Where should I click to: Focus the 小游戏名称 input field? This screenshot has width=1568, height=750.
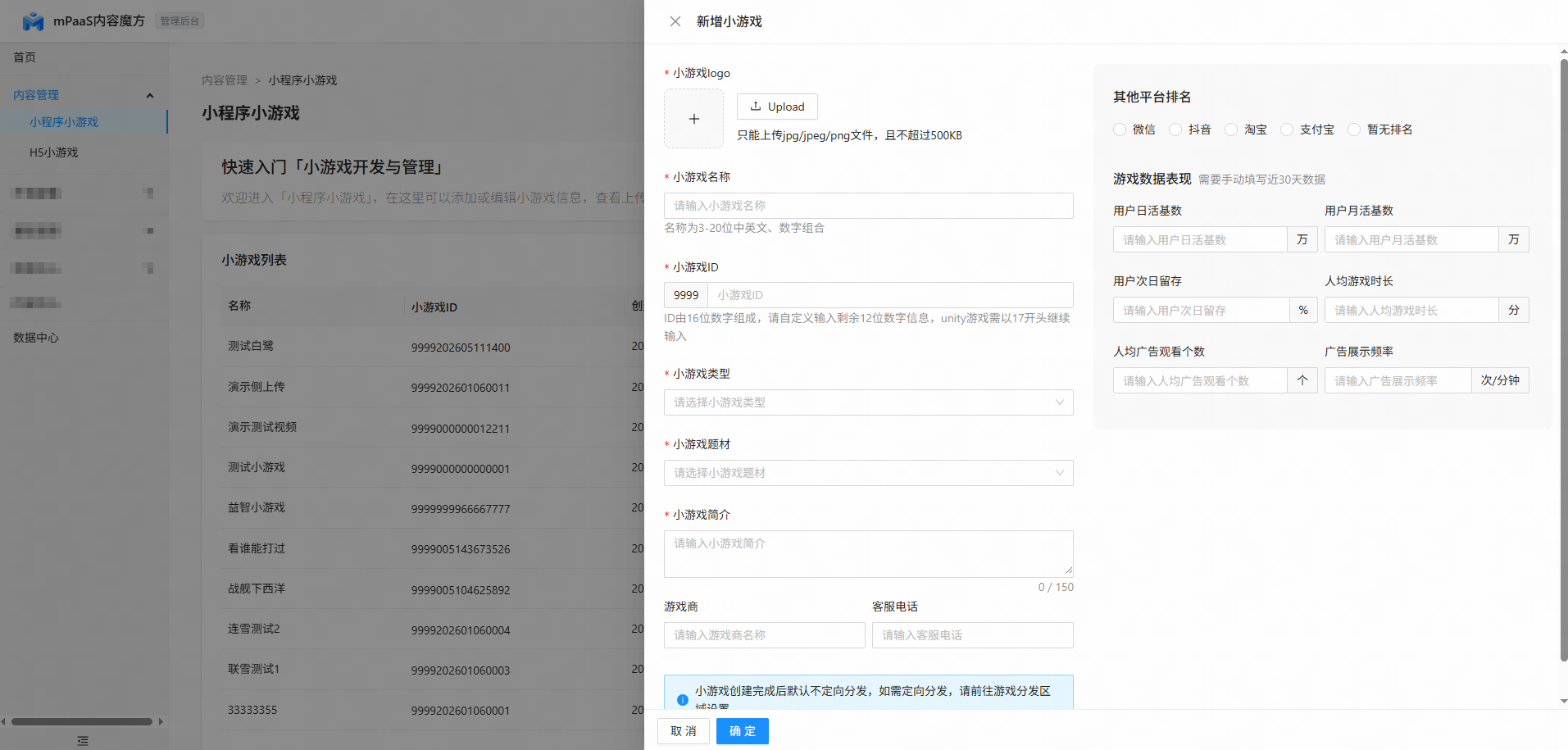[868, 206]
